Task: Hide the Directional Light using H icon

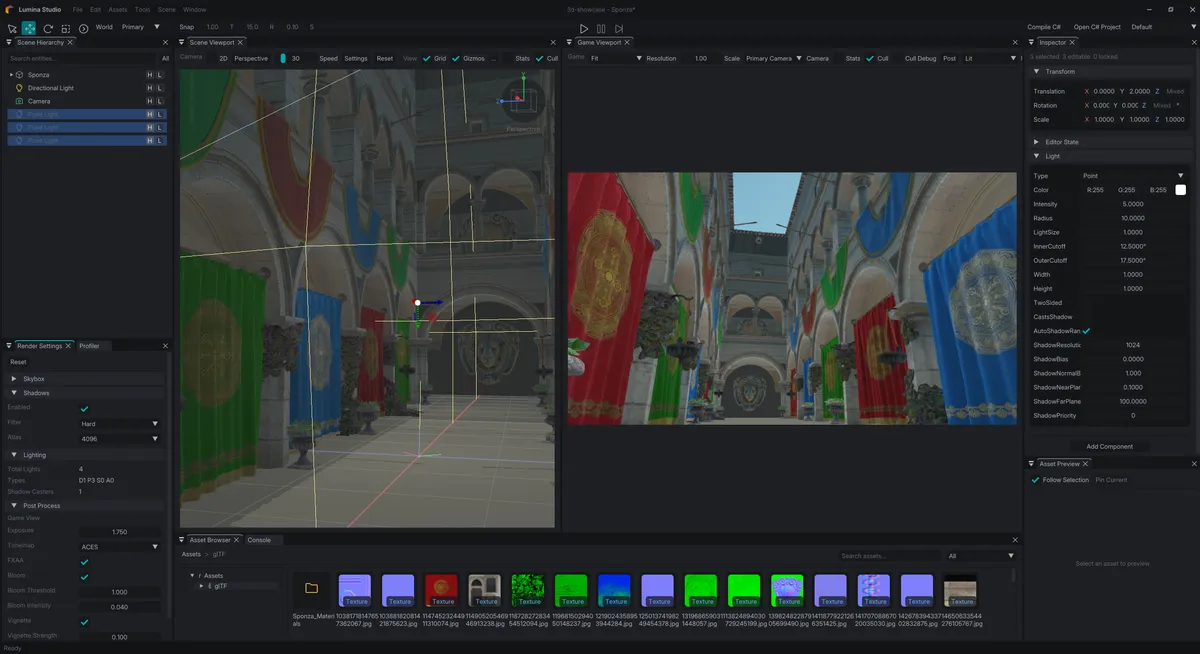Action: point(150,88)
